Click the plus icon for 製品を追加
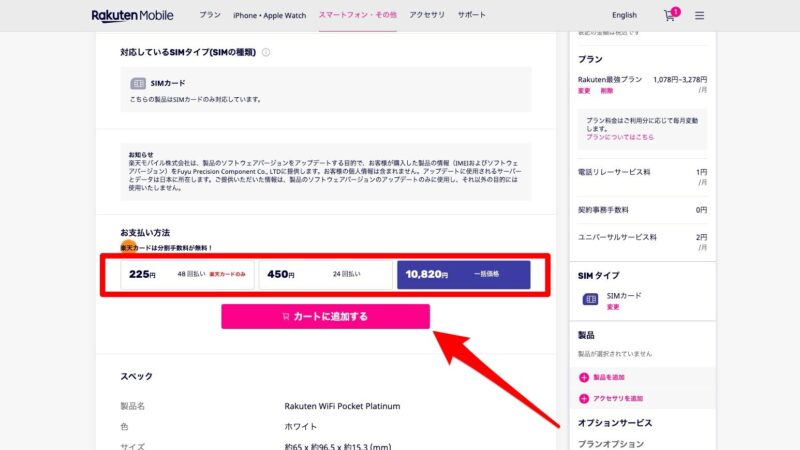 (584, 377)
